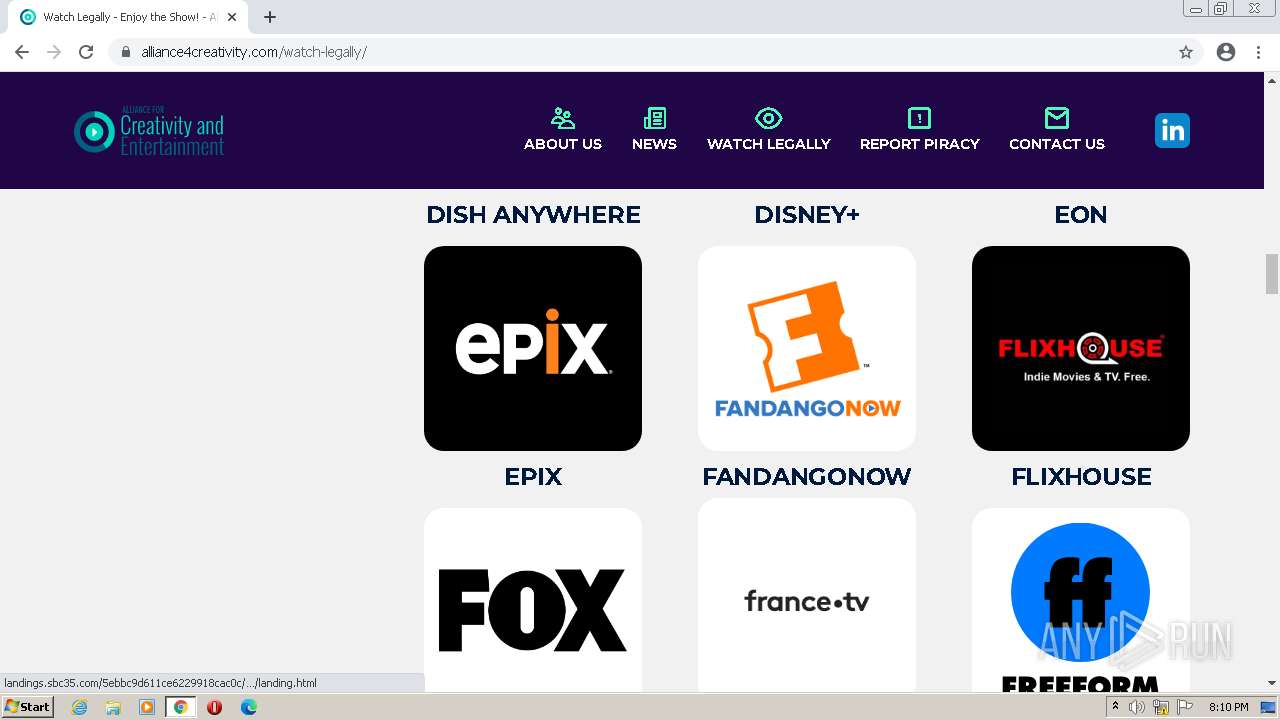Open the Report Piracy alert icon
The image size is (1280, 720).
pos(919,118)
